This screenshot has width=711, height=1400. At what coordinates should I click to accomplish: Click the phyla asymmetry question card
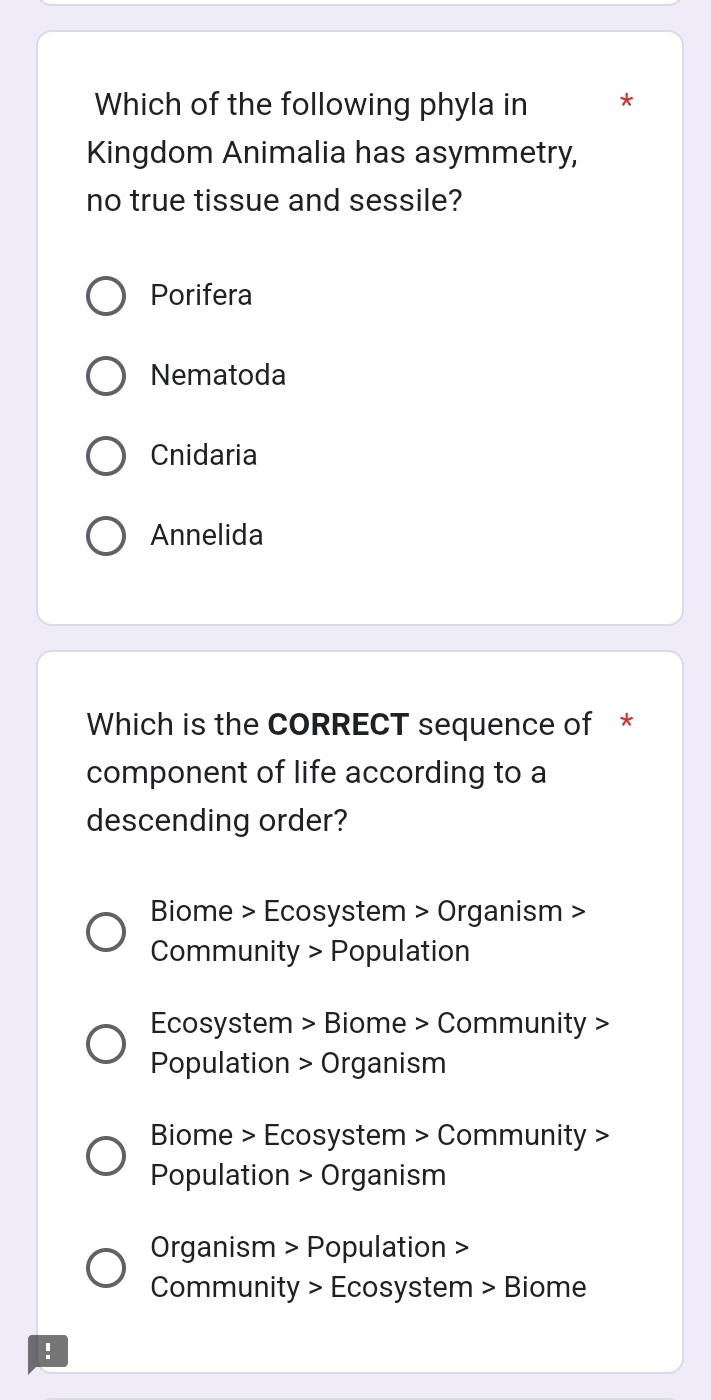point(360,325)
